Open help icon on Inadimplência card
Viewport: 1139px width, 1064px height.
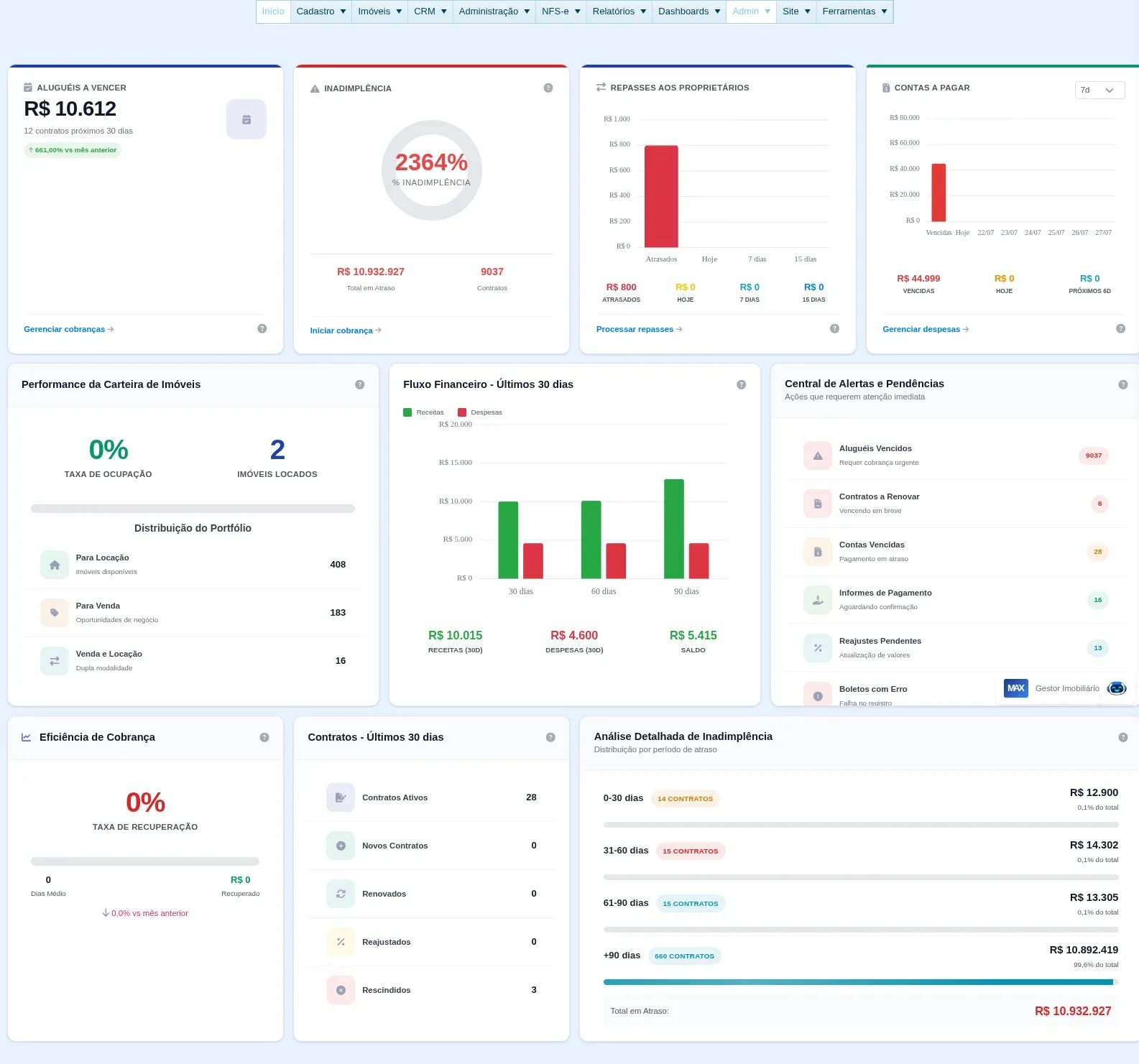548,88
